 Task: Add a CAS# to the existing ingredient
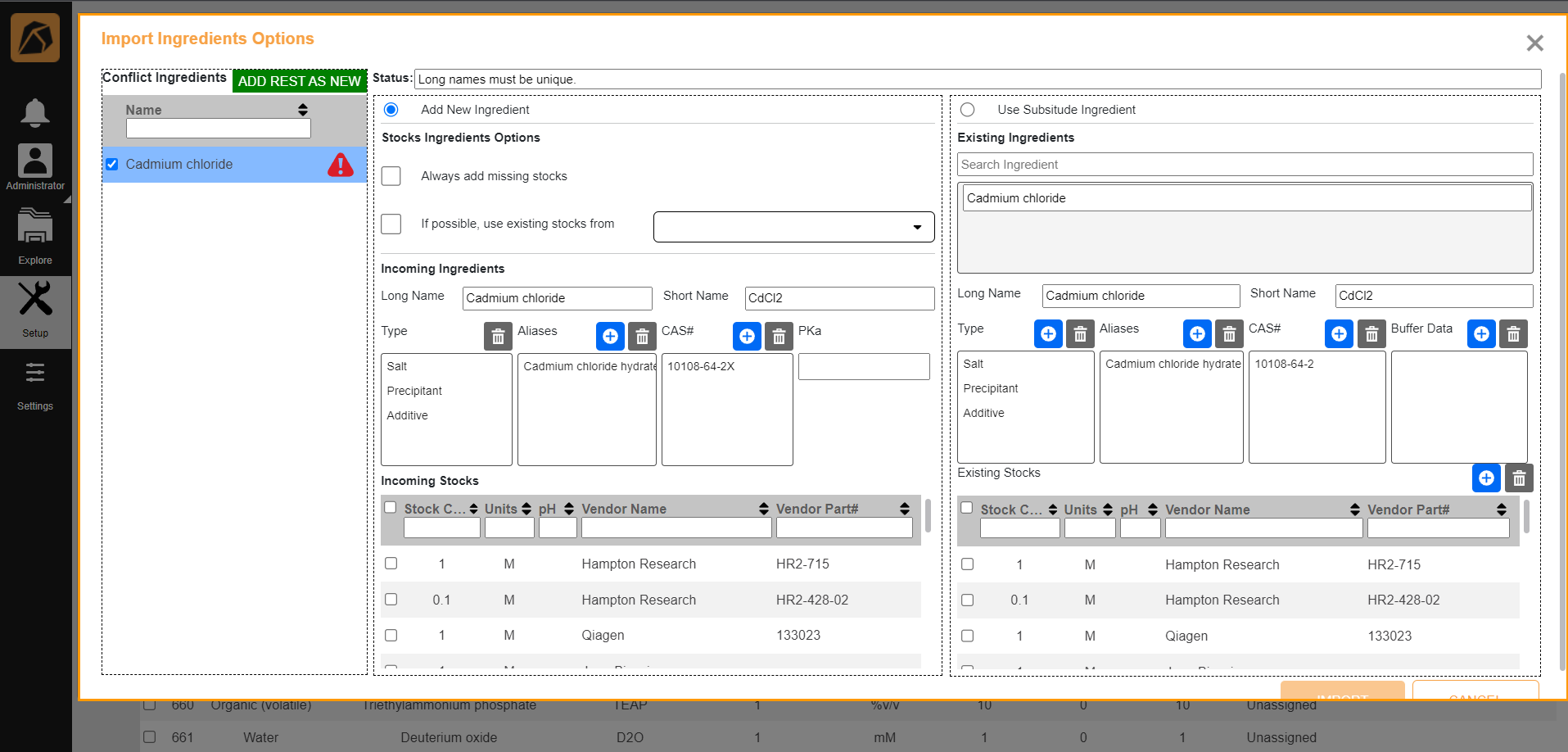[x=1339, y=334]
